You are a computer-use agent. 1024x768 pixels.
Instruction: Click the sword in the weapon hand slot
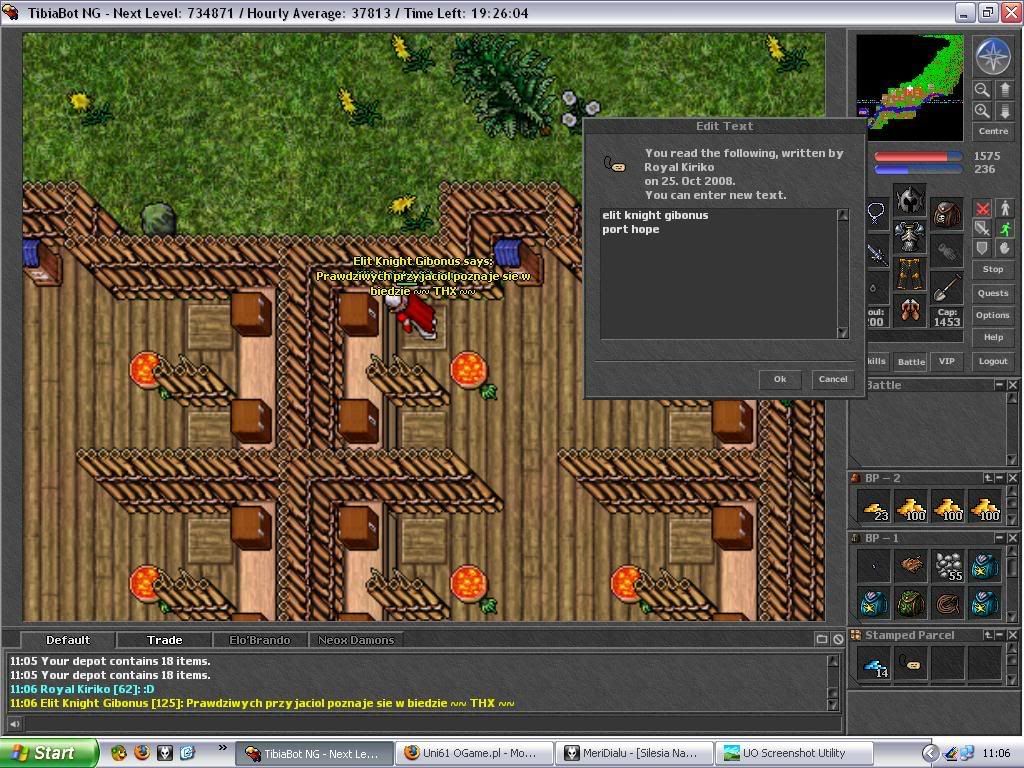pyautogui.click(x=877, y=251)
